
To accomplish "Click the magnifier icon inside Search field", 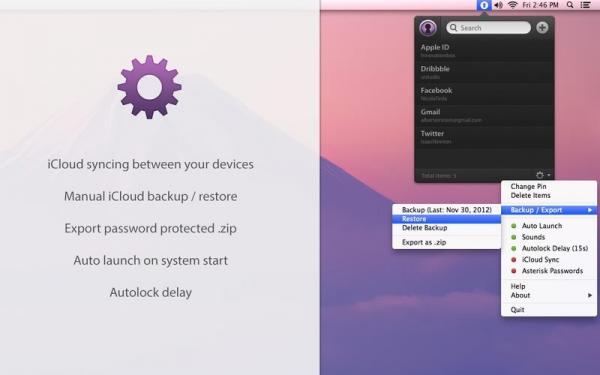I will click(x=453, y=28).
